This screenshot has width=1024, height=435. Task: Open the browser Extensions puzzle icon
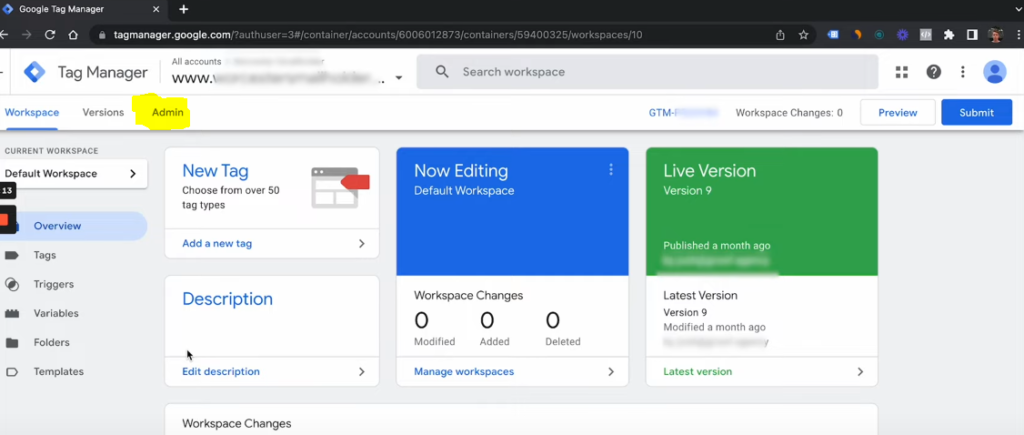[x=949, y=35]
